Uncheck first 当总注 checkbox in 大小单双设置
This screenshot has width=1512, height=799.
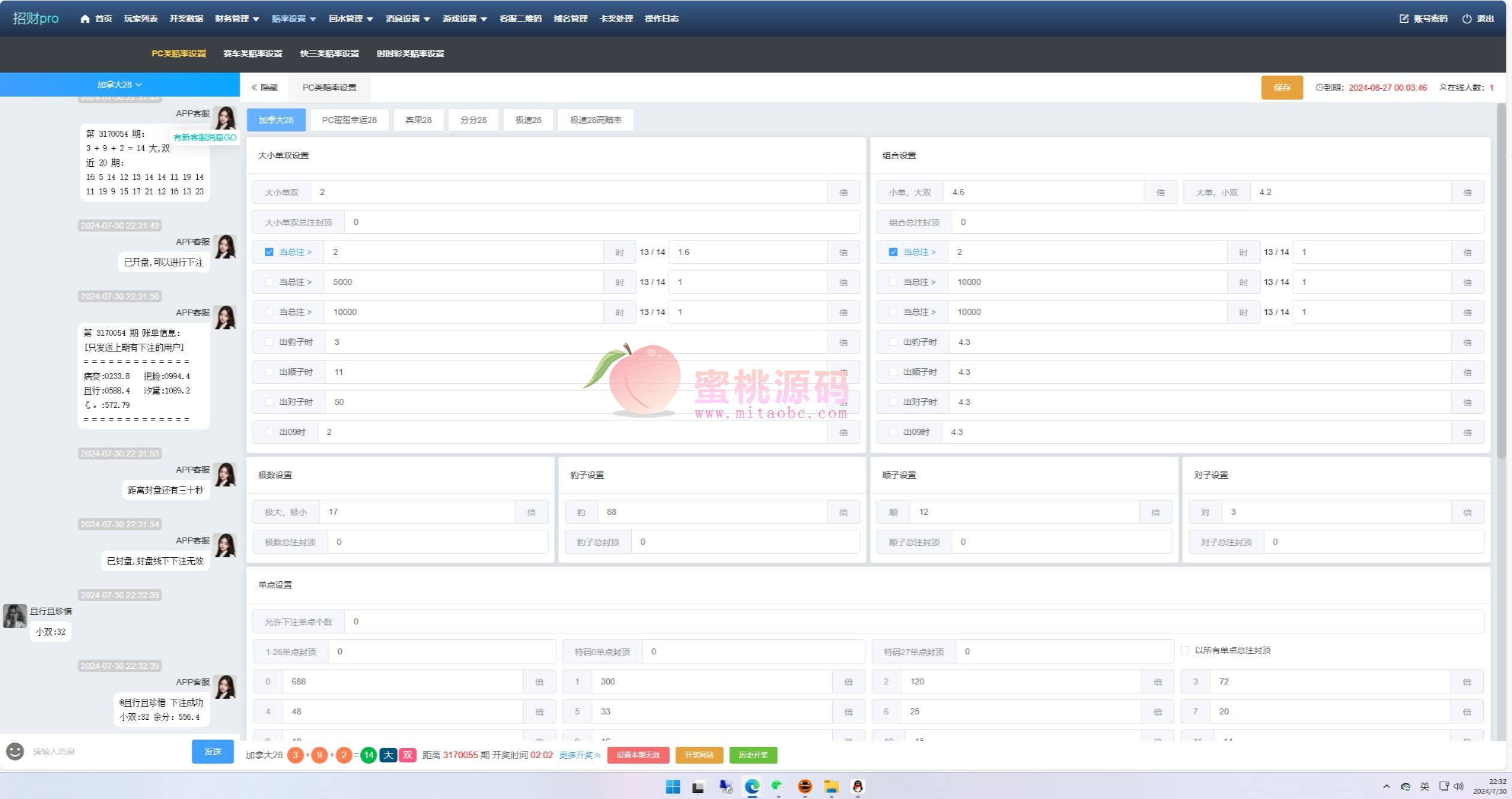pyautogui.click(x=269, y=252)
